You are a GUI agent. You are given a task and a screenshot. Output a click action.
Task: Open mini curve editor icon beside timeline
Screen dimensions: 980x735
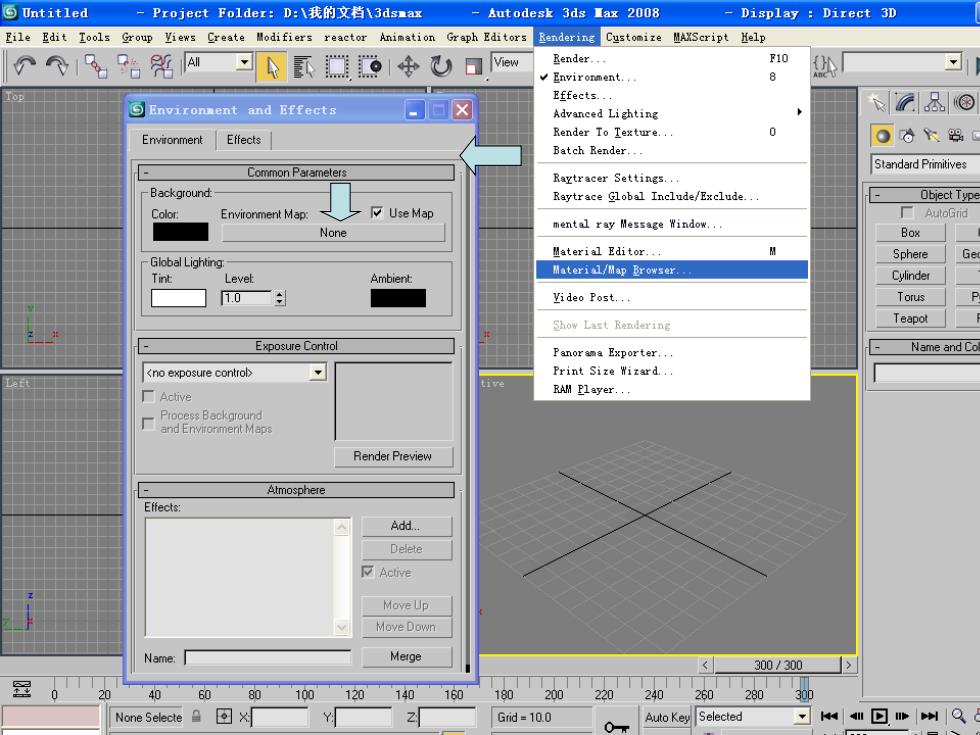pyautogui.click(x=22, y=689)
